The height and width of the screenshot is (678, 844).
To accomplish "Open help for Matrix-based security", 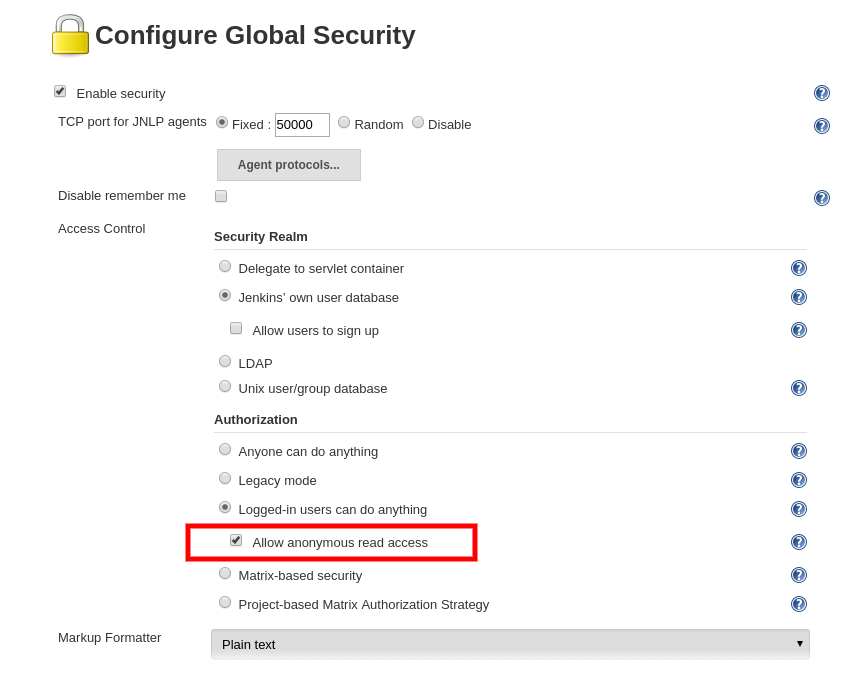I will tap(798, 575).
